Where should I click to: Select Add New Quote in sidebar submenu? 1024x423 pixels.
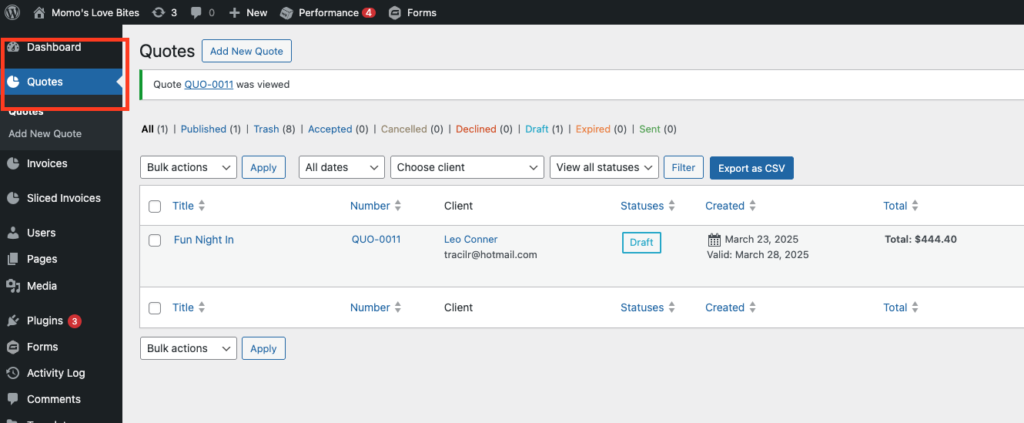45,133
